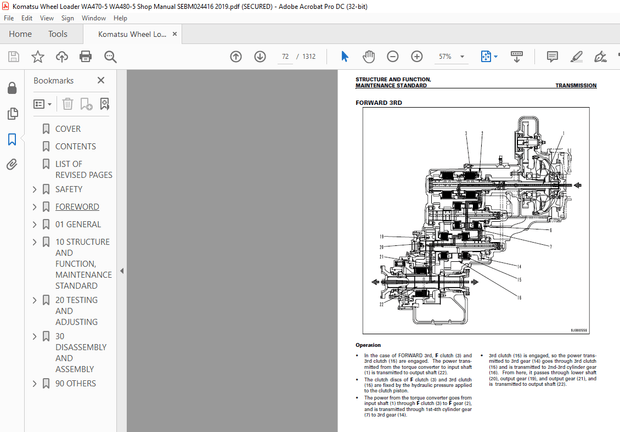
Task: Find current bookmark icon
Action: 104,104
